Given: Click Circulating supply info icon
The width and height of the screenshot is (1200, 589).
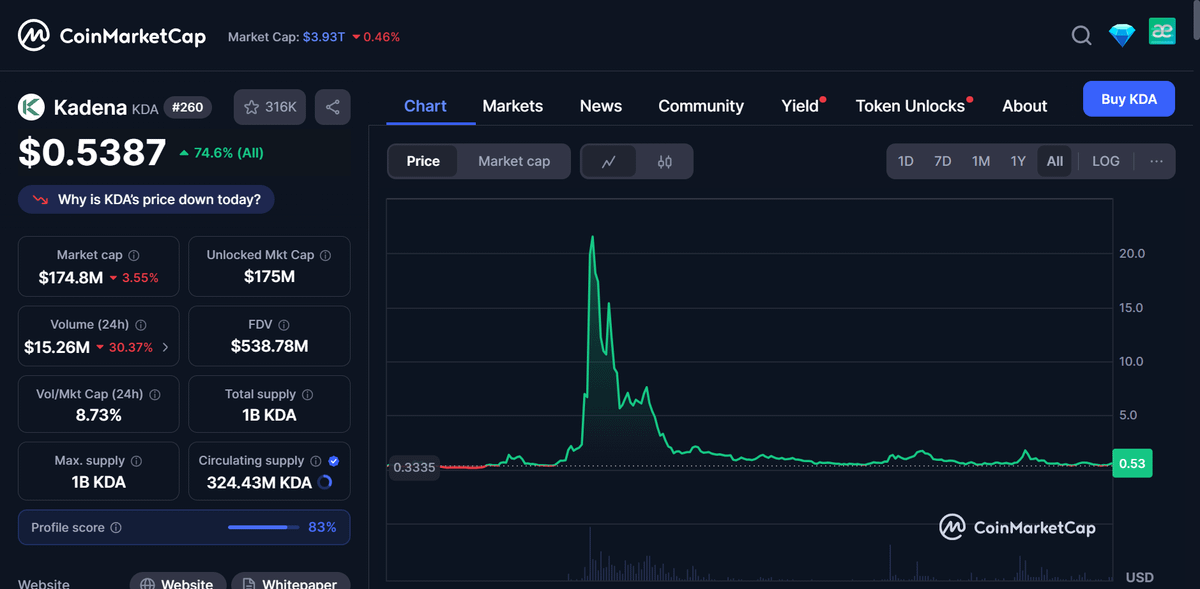Looking at the screenshot, I should pyautogui.click(x=315, y=461).
